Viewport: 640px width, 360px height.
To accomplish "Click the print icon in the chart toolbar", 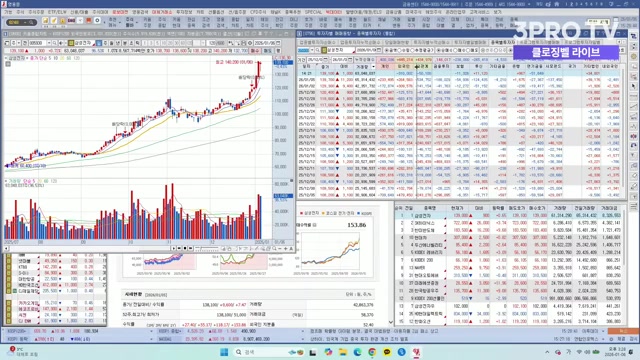I will [243, 43].
